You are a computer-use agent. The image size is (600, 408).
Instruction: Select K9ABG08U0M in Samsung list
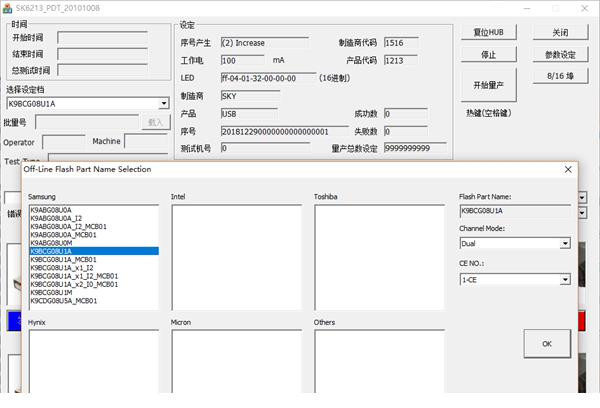[x=94, y=243]
